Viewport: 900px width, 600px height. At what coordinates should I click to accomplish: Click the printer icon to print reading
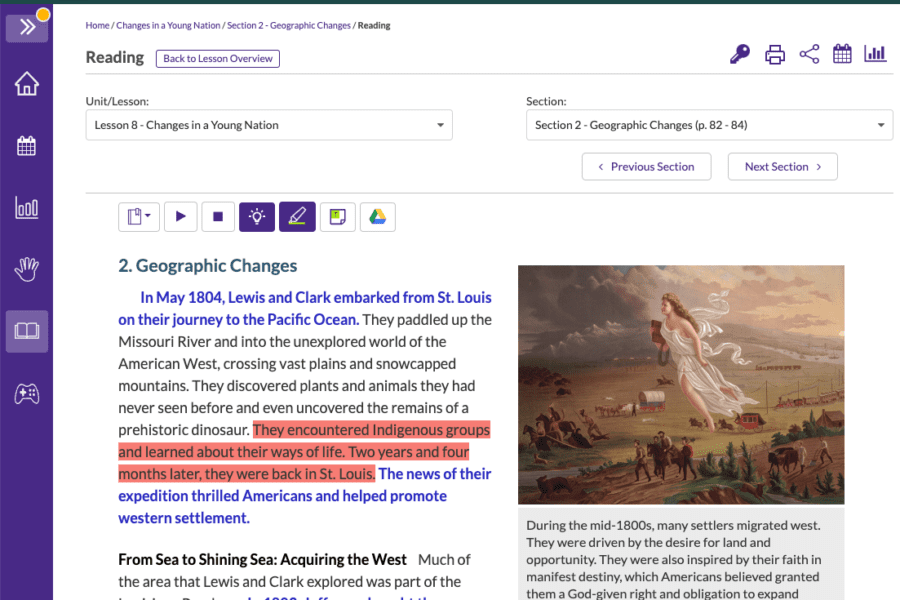pyautogui.click(x=774, y=55)
